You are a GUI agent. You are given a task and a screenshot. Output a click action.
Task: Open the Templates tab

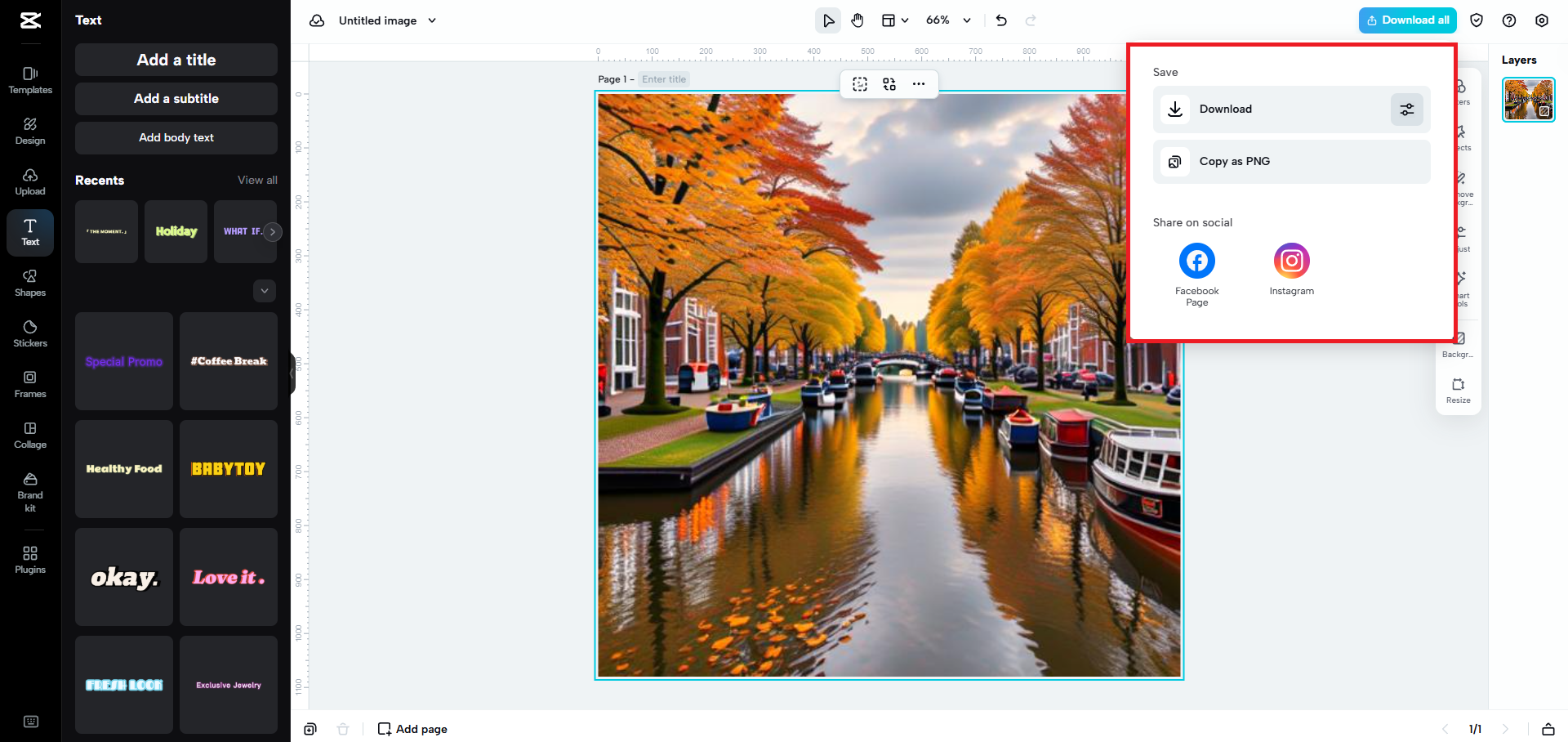click(x=30, y=80)
